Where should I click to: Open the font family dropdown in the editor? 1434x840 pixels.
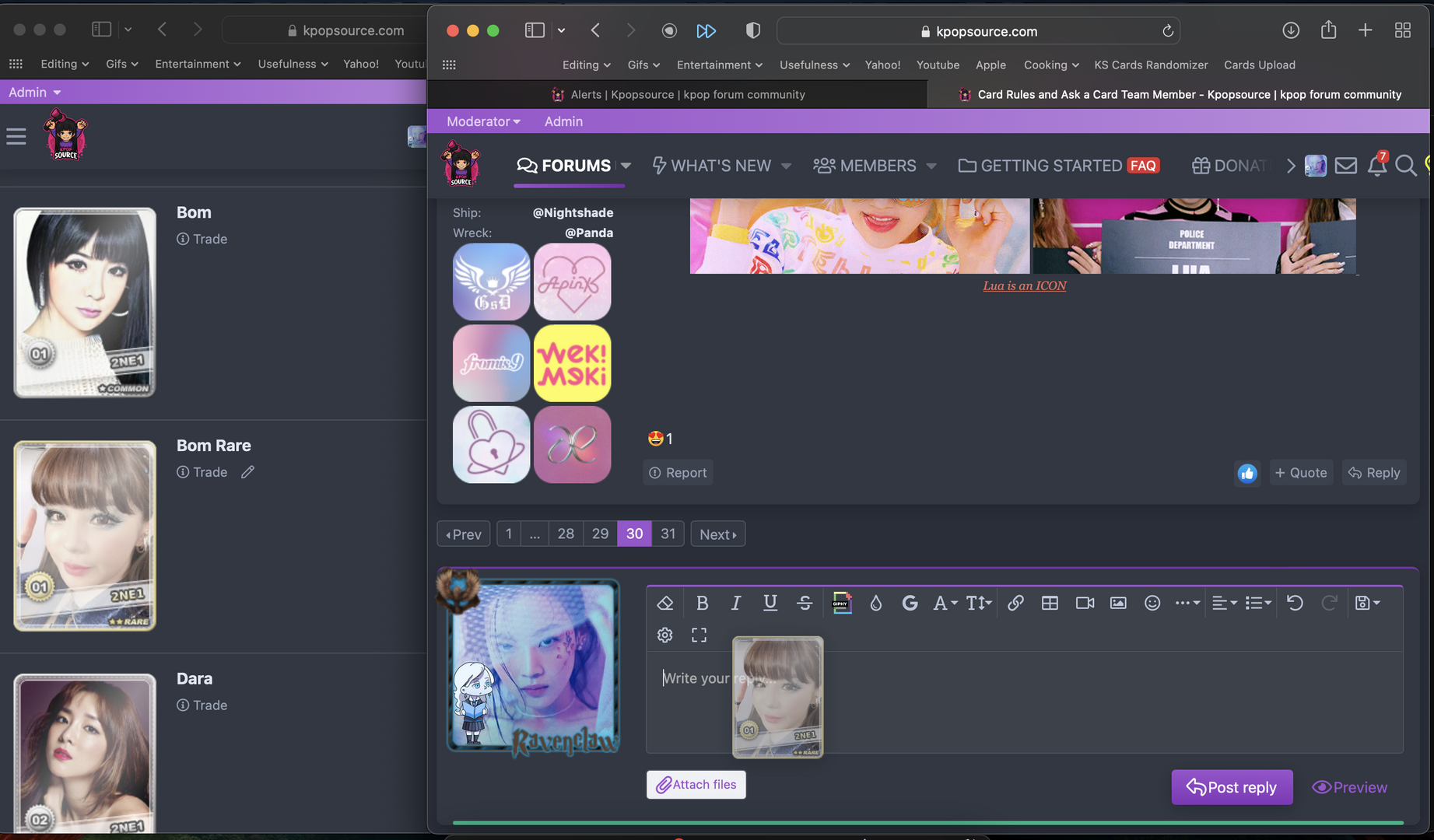945,603
